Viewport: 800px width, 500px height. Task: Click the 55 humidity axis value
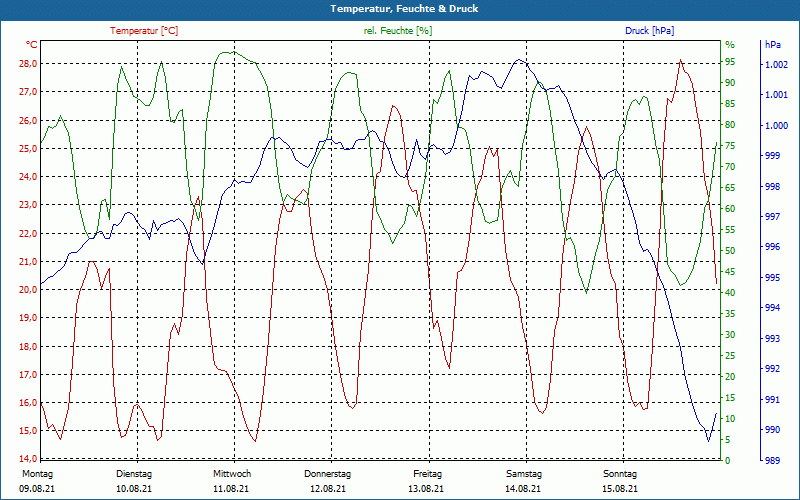tap(730, 230)
